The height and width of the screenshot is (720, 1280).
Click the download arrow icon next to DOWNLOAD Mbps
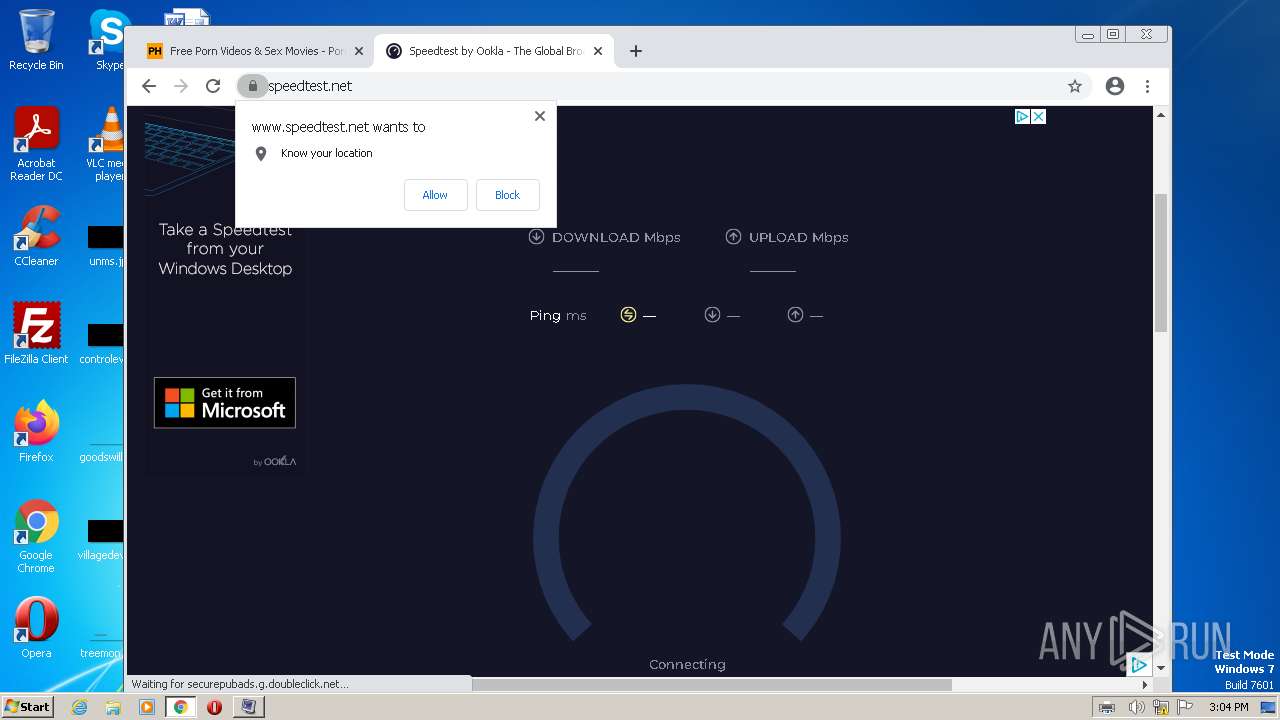coord(536,237)
